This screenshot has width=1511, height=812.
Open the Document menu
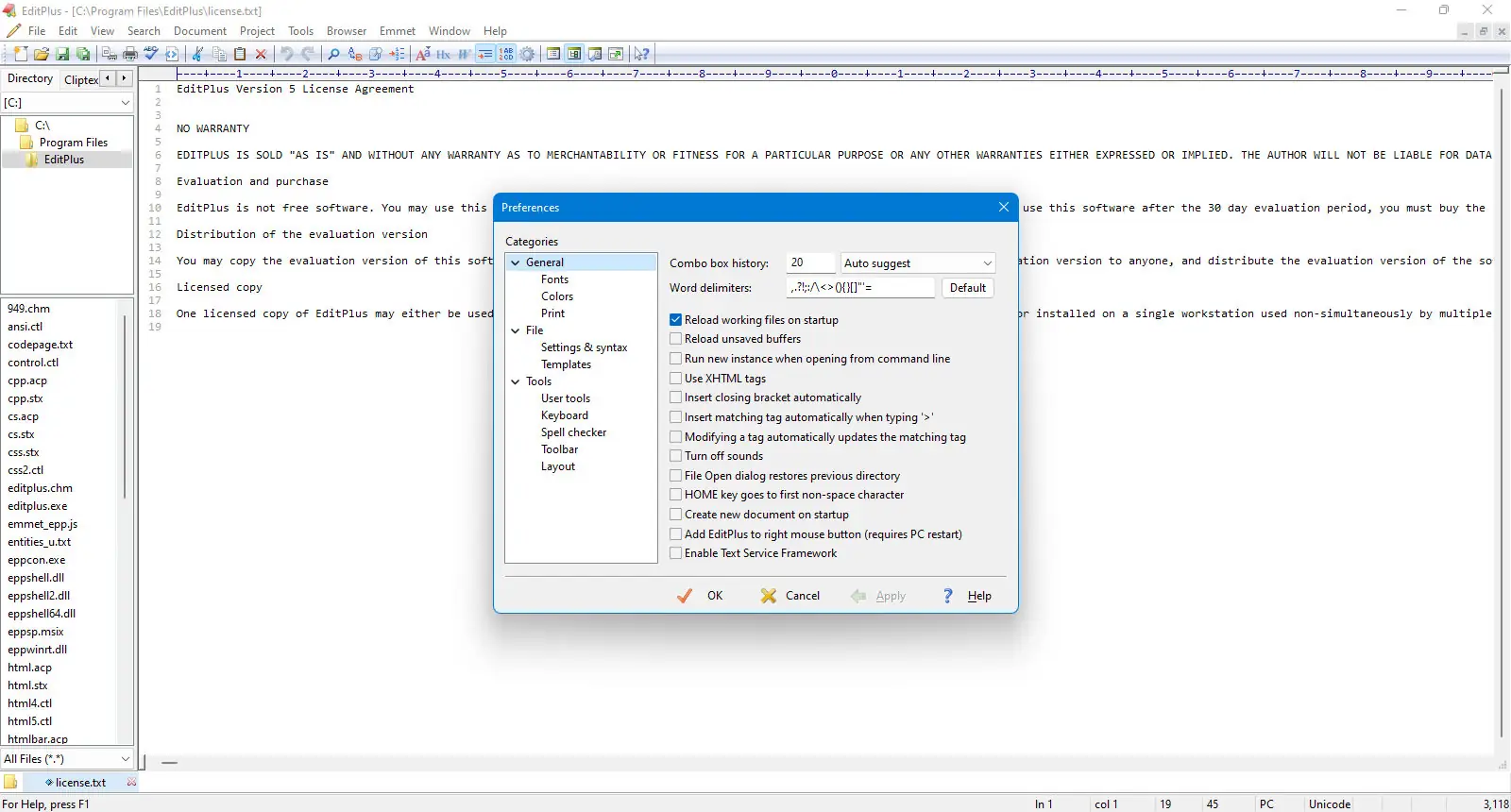[x=200, y=31]
